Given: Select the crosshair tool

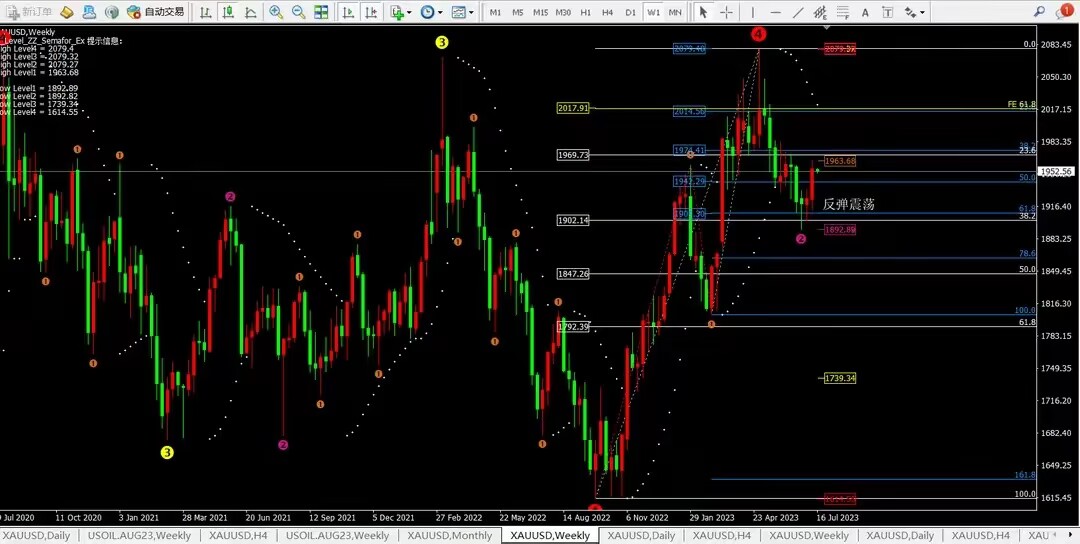Looking at the screenshot, I should [x=726, y=12].
